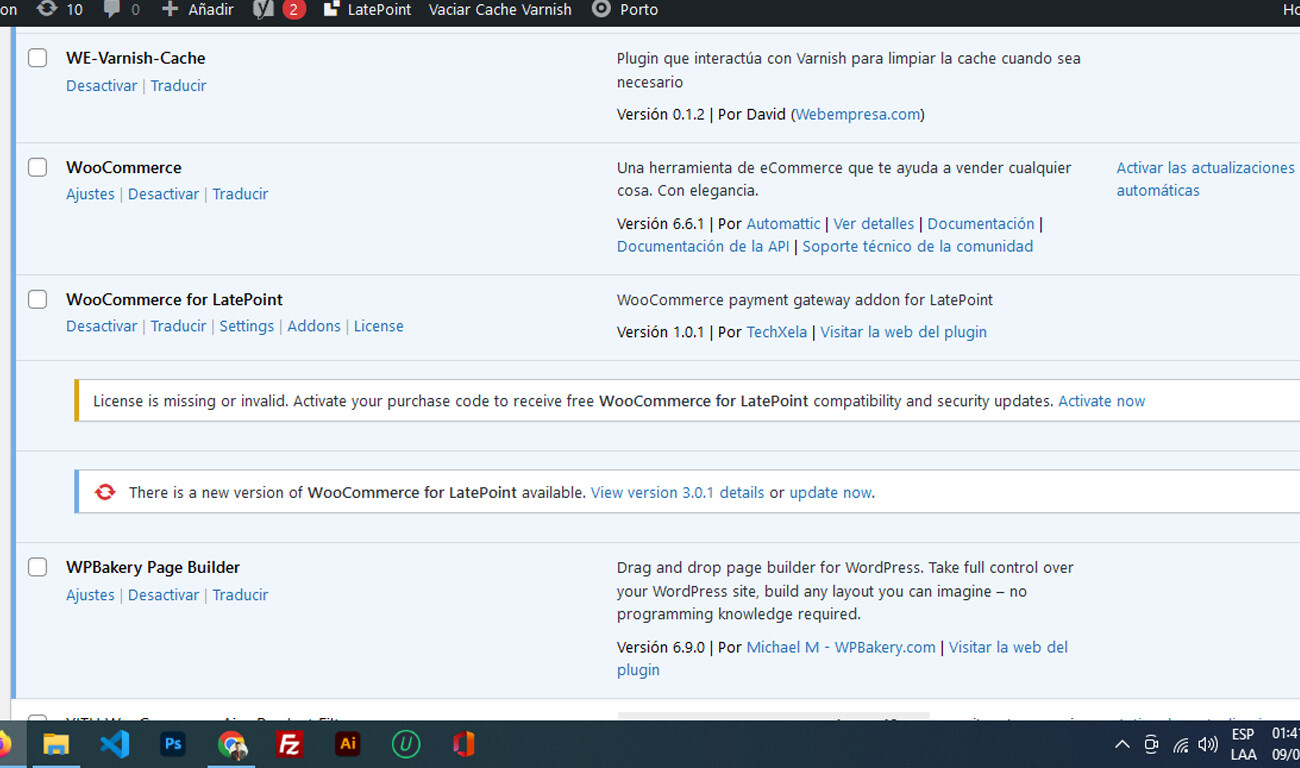Open Microsoft Office from the taskbar
The image size is (1300, 768).
(463, 744)
